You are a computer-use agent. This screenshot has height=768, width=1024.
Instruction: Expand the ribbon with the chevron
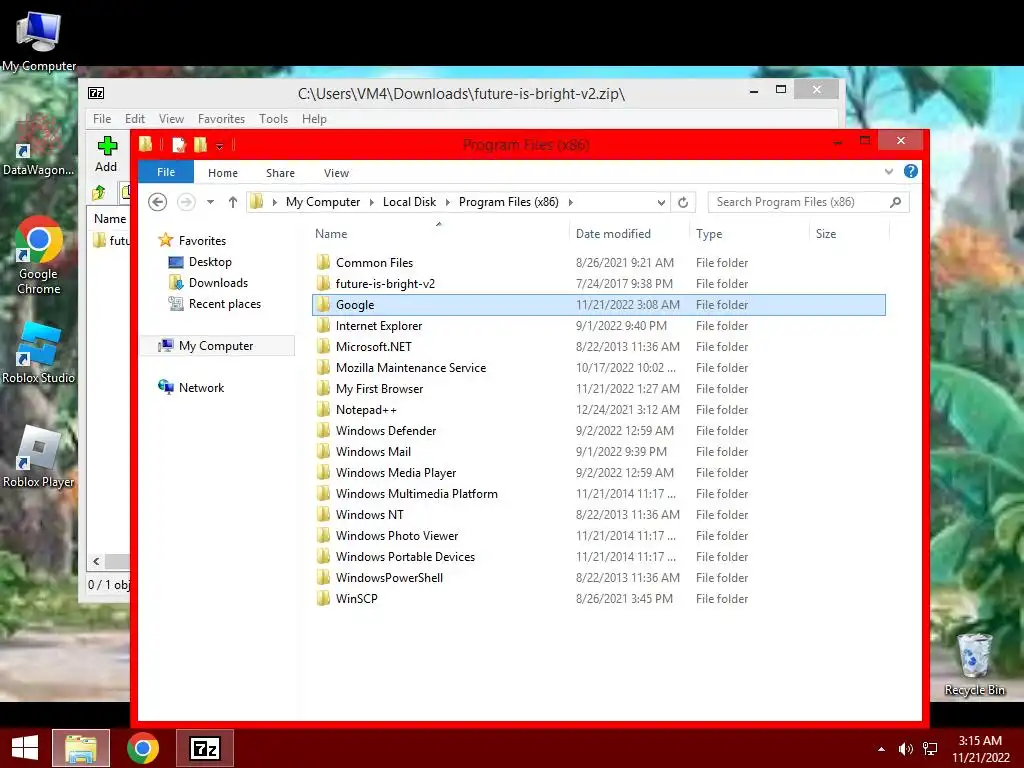(x=888, y=172)
